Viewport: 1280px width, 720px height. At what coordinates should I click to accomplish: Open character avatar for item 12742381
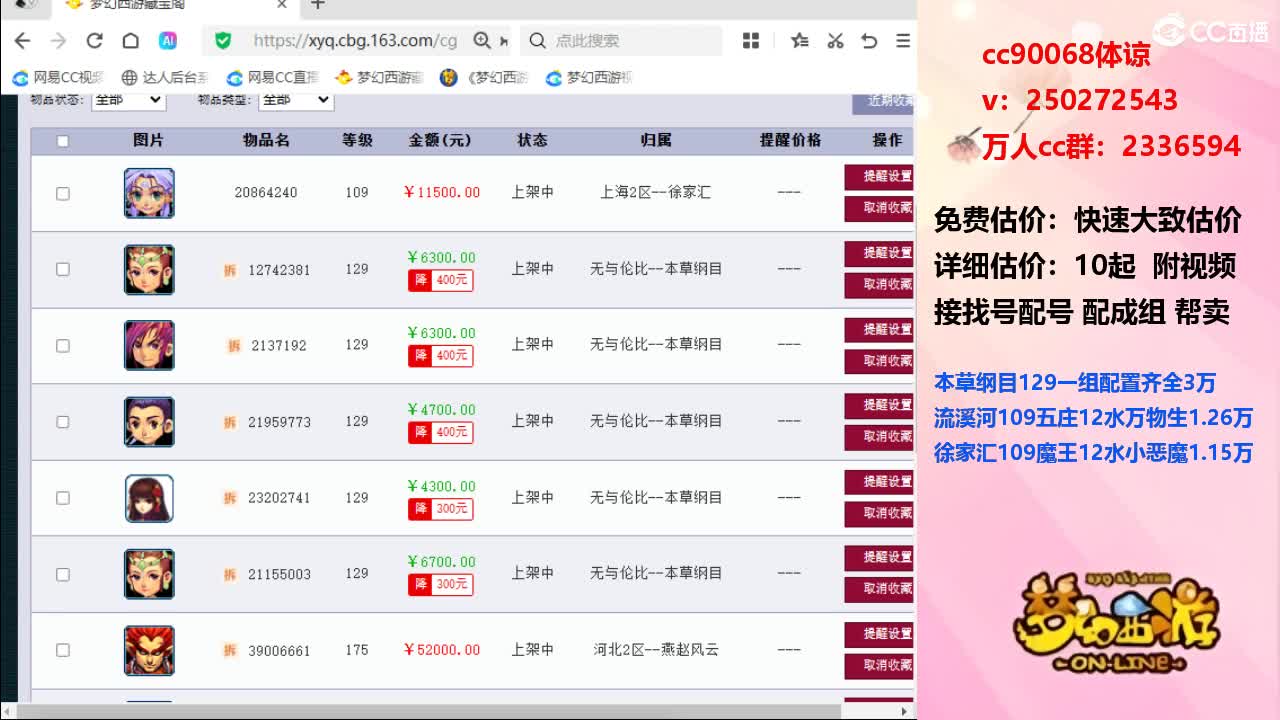(149, 269)
